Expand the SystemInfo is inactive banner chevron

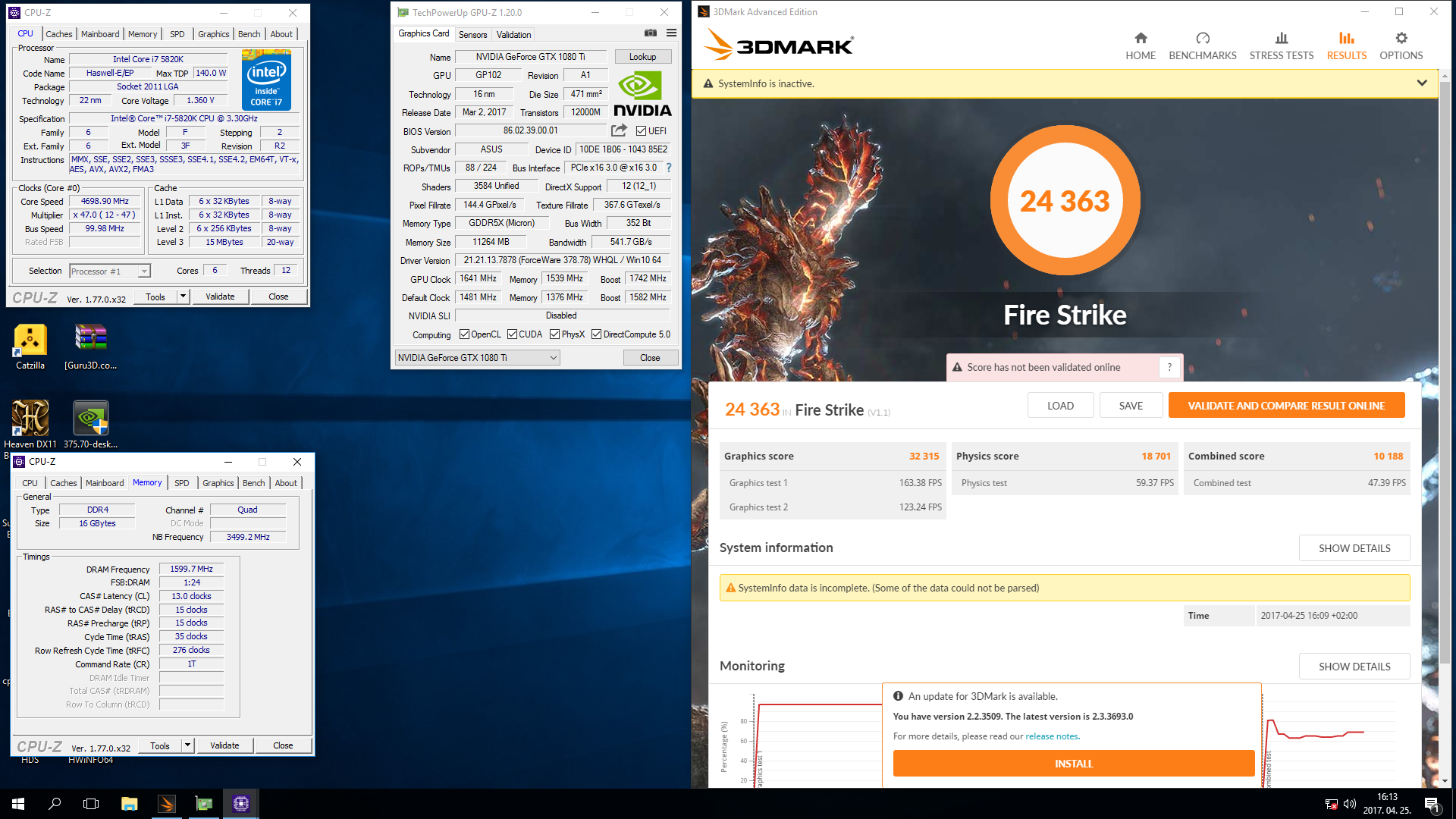1422,83
